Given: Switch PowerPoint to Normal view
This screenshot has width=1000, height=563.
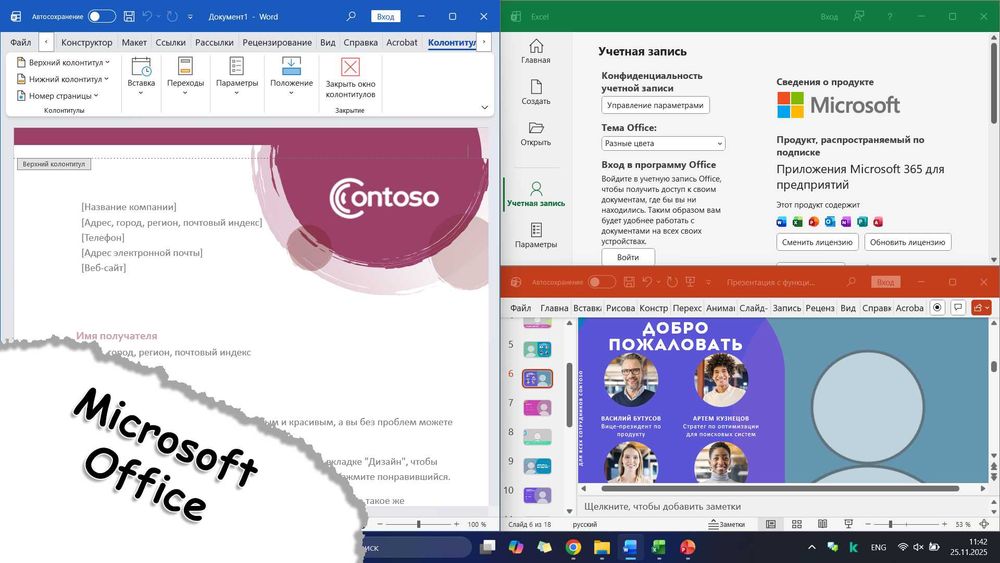Looking at the screenshot, I should [770, 524].
